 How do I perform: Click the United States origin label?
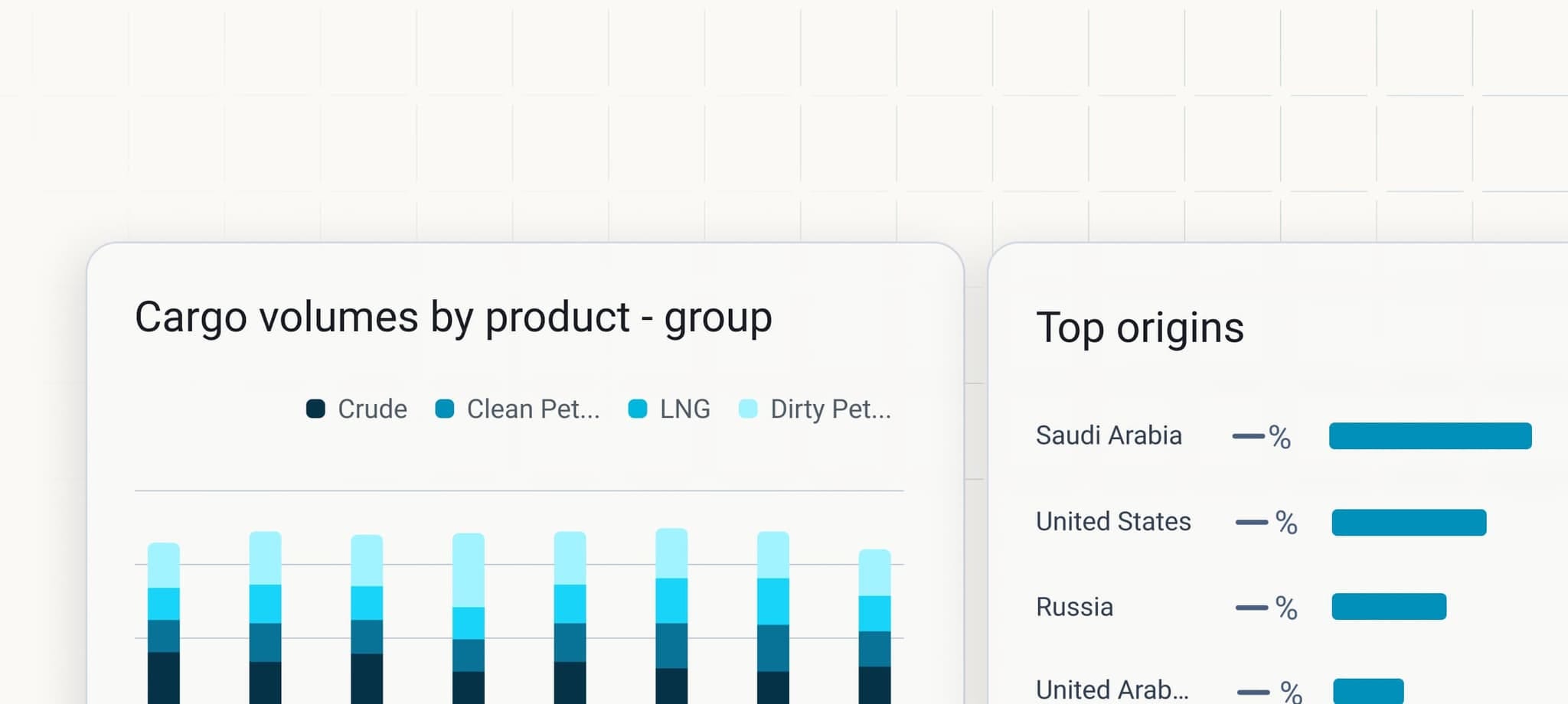pyautogui.click(x=1113, y=522)
